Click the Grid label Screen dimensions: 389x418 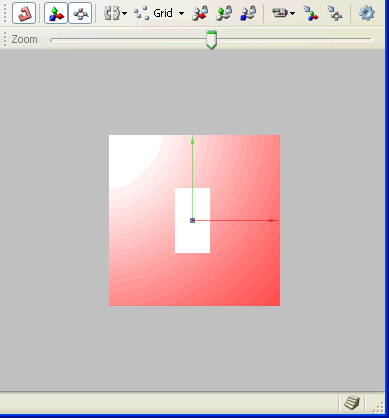tap(163, 13)
